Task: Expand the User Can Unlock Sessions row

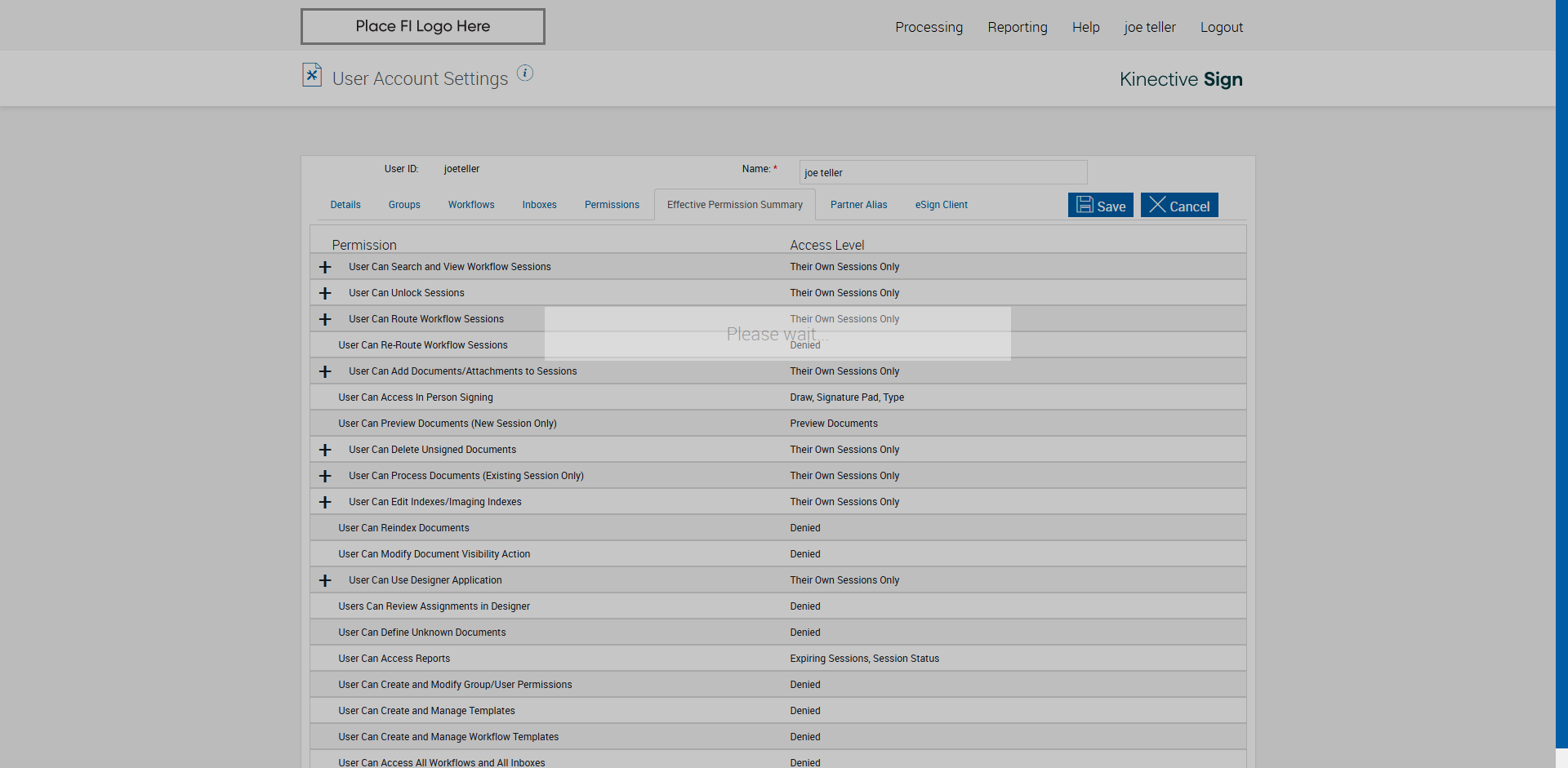Action: 325,294
